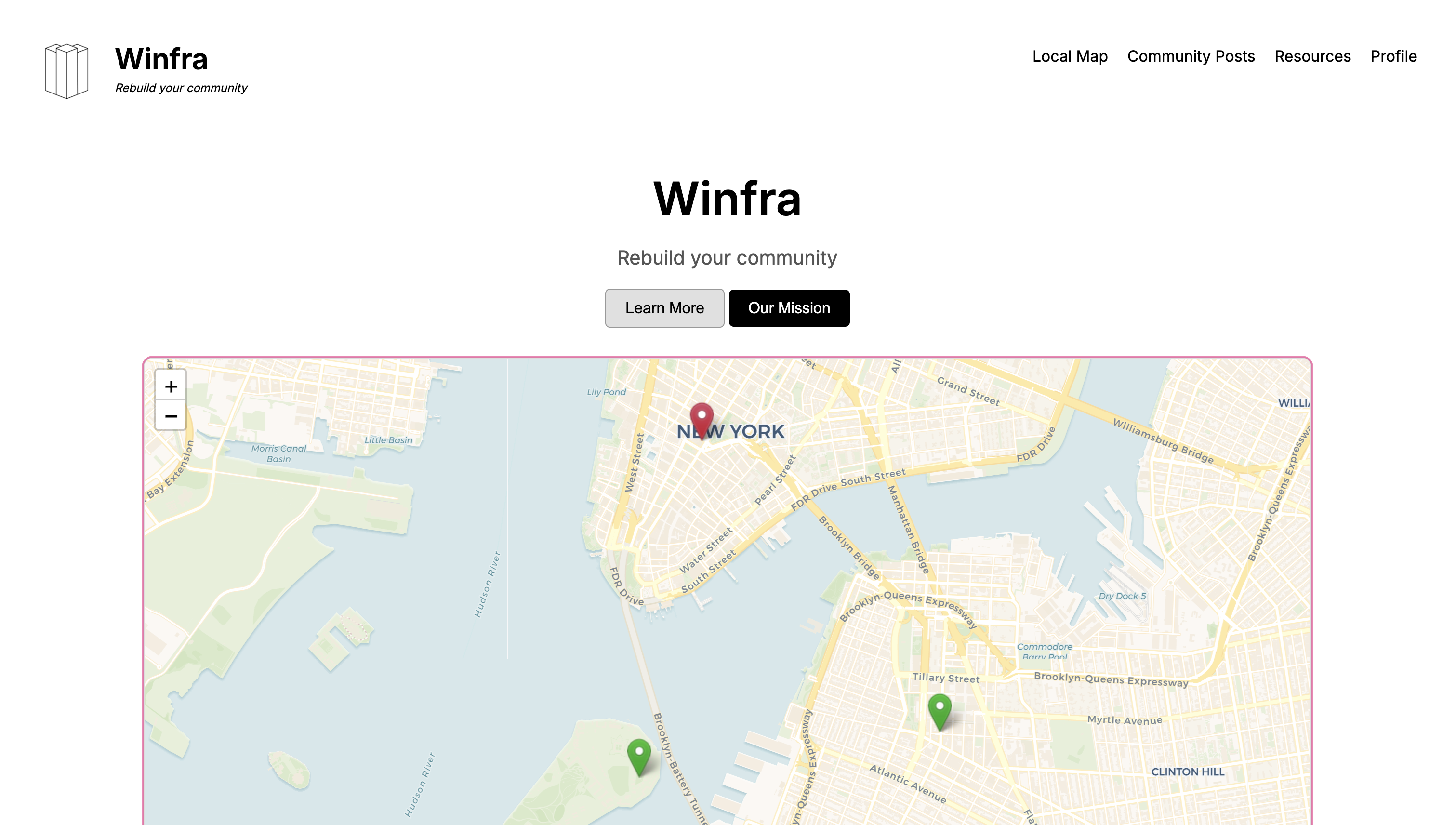Open the Local Map section
The height and width of the screenshot is (825, 1456).
[1070, 56]
